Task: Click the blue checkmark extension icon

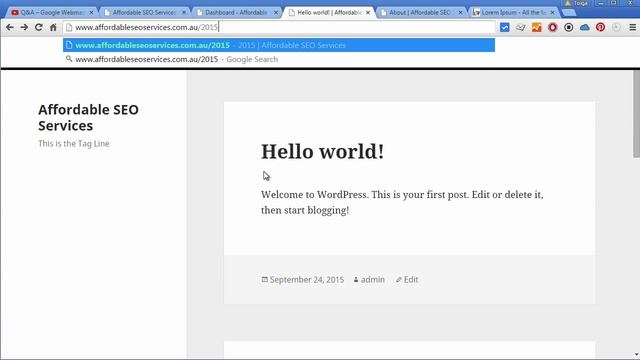Action: coord(504,27)
